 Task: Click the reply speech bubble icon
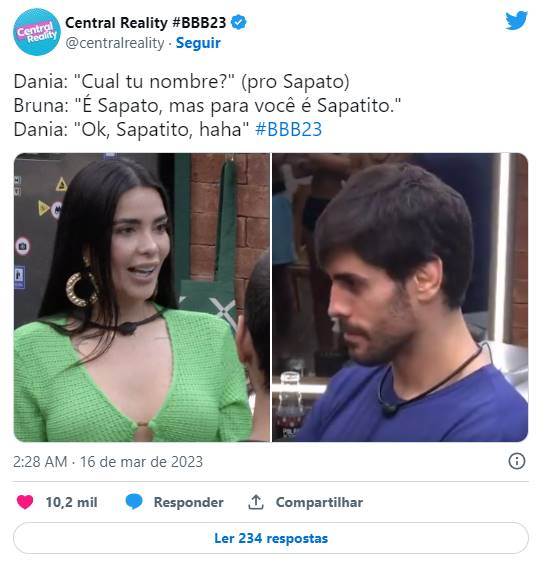pyautogui.click(x=134, y=502)
